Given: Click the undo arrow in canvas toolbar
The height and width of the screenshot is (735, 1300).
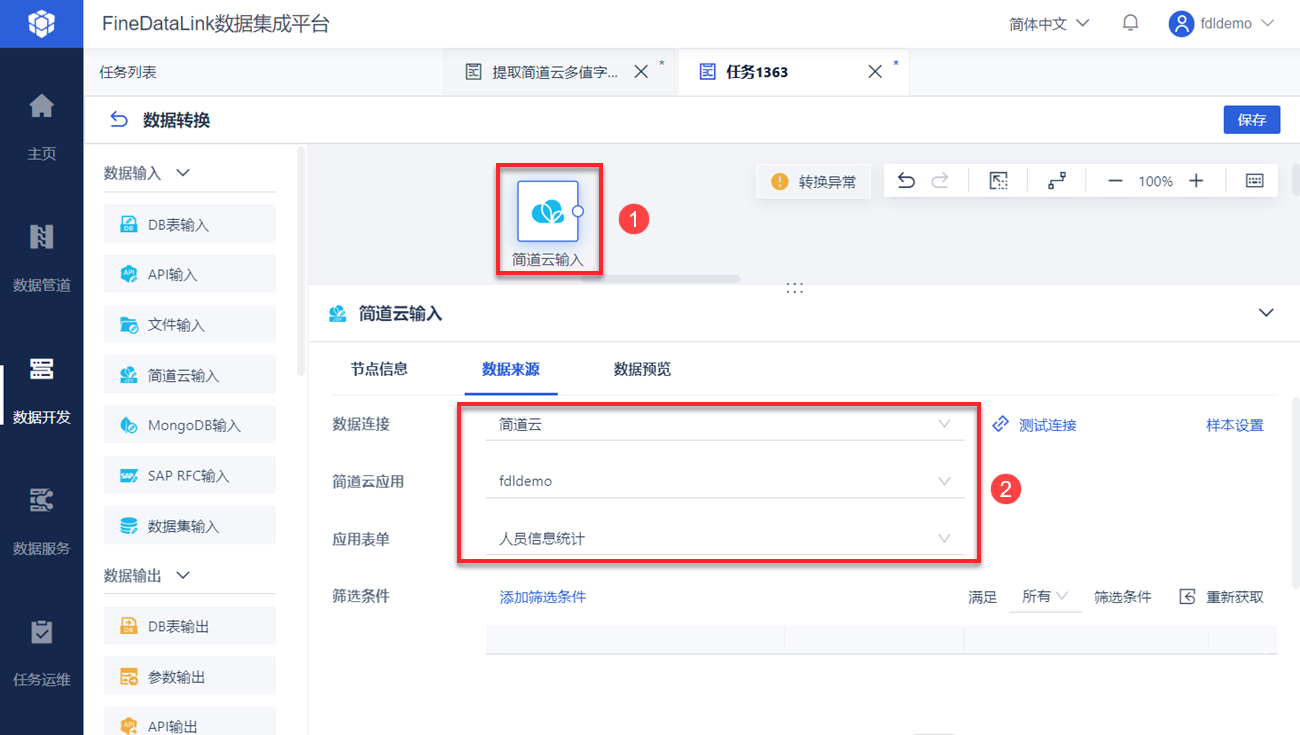Looking at the screenshot, I should (906, 181).
